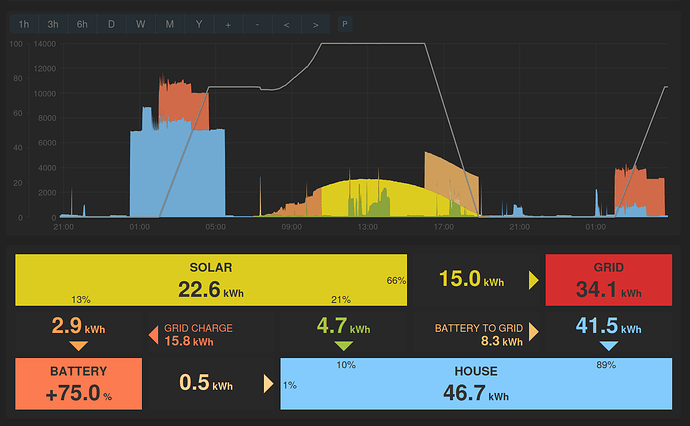Viewport: 690px width, 426px height.
Task: Select the red GRID 34.1 kWh box
Action: (609, 280)
